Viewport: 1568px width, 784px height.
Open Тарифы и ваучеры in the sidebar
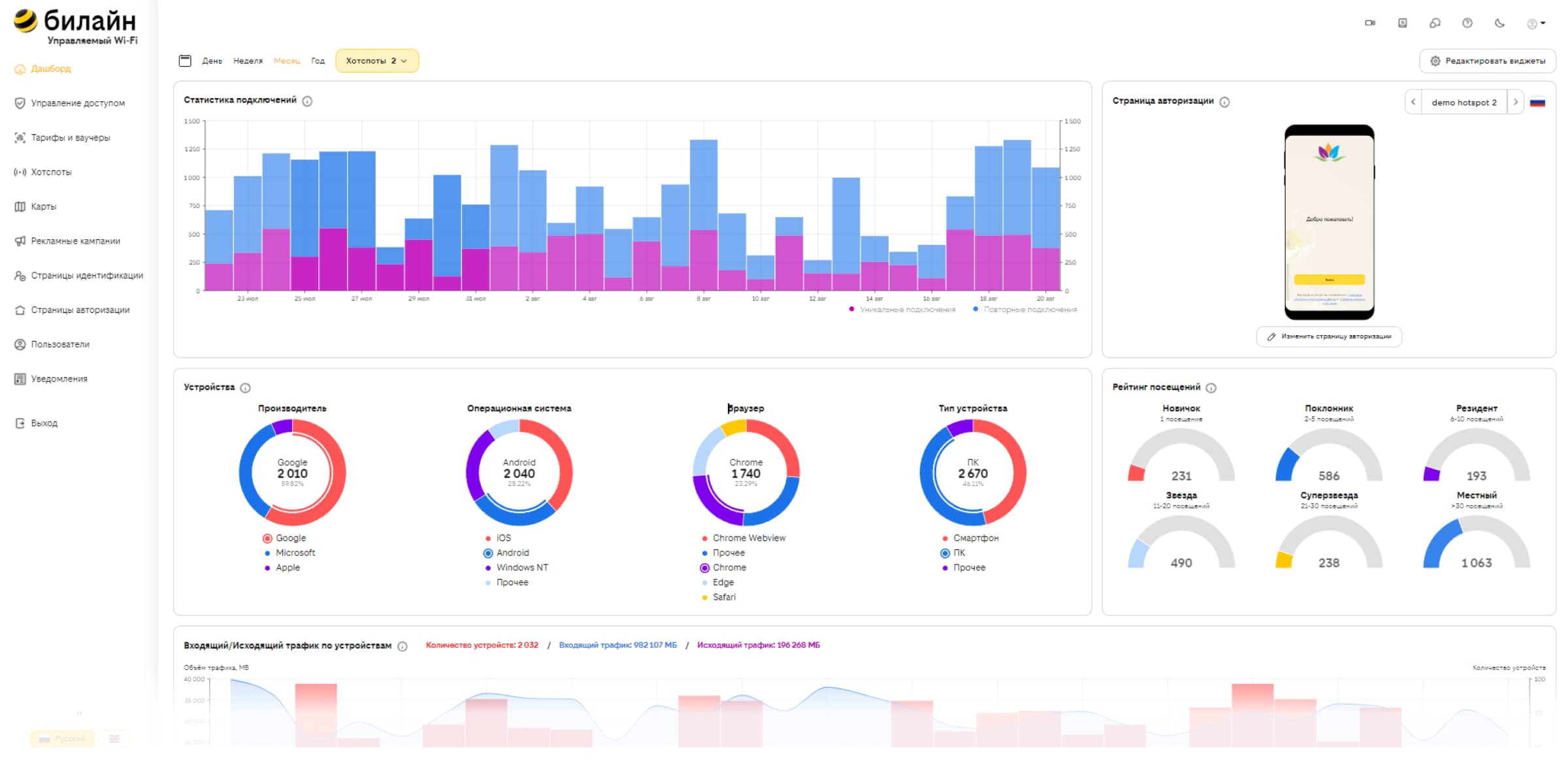[63, 138]
